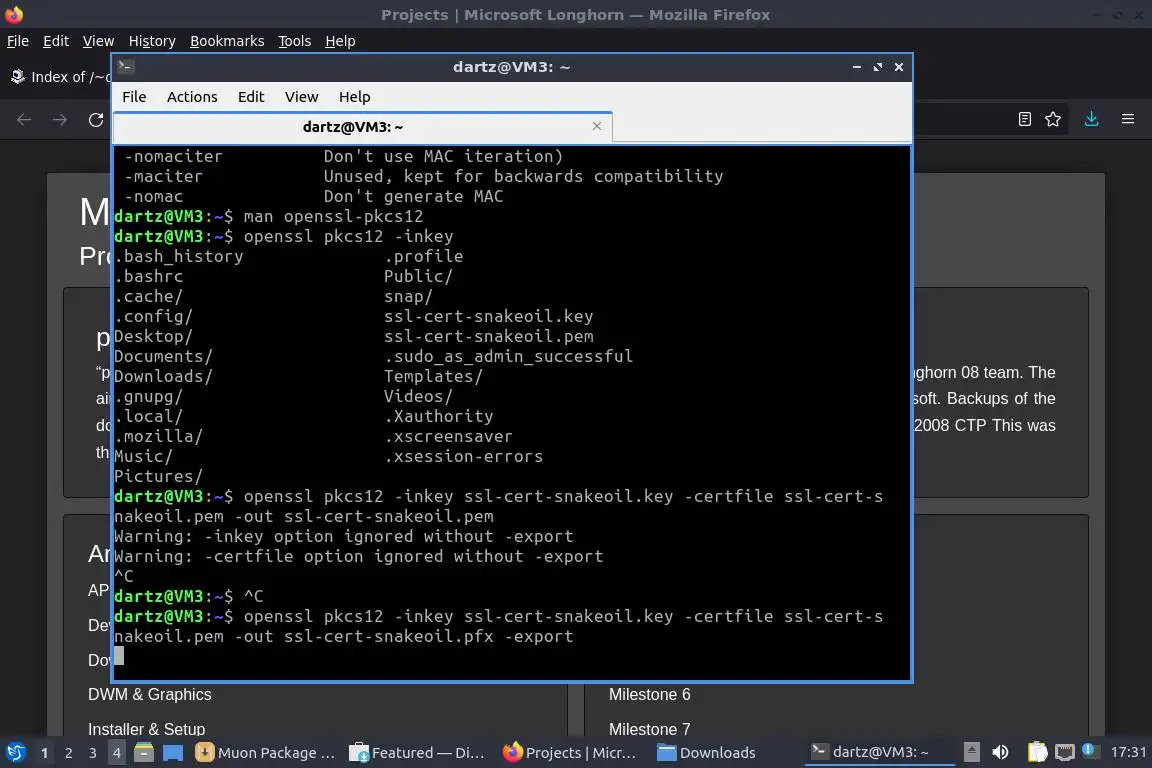Open Firefox Tools menu
Screen dimensions: 1152x768
295,41
